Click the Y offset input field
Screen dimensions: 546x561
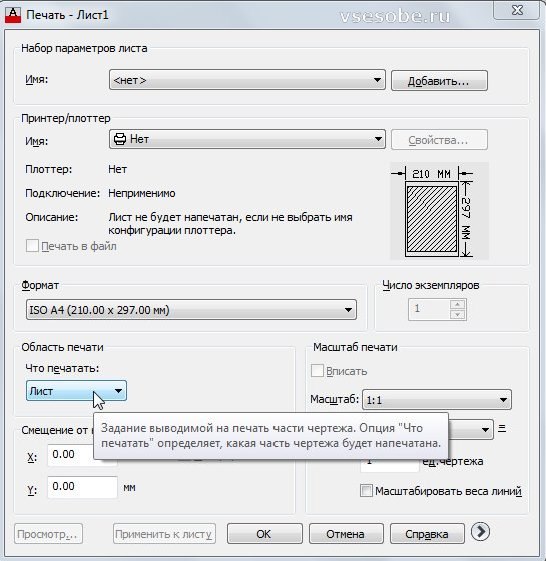click(x=82, y=487)
